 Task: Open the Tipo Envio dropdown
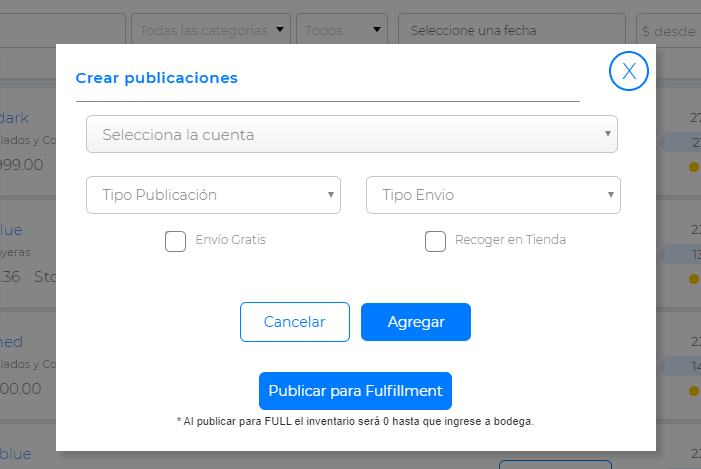493,195
